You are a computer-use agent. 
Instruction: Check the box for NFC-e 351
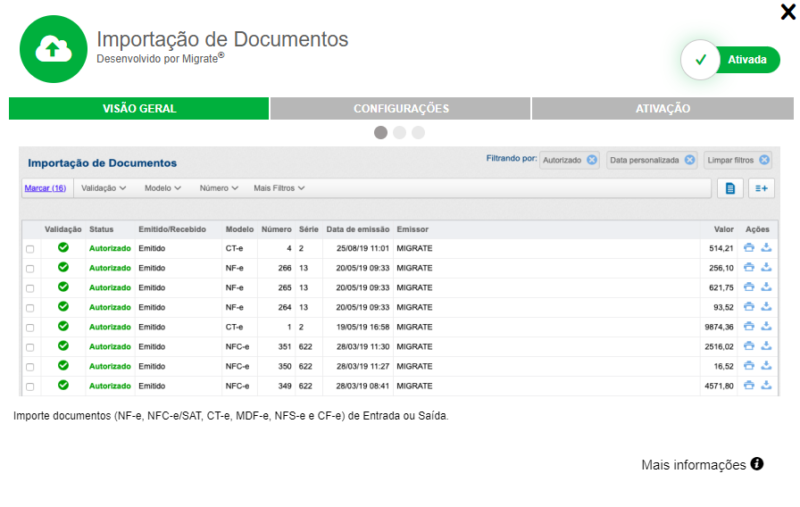point(30,347)
